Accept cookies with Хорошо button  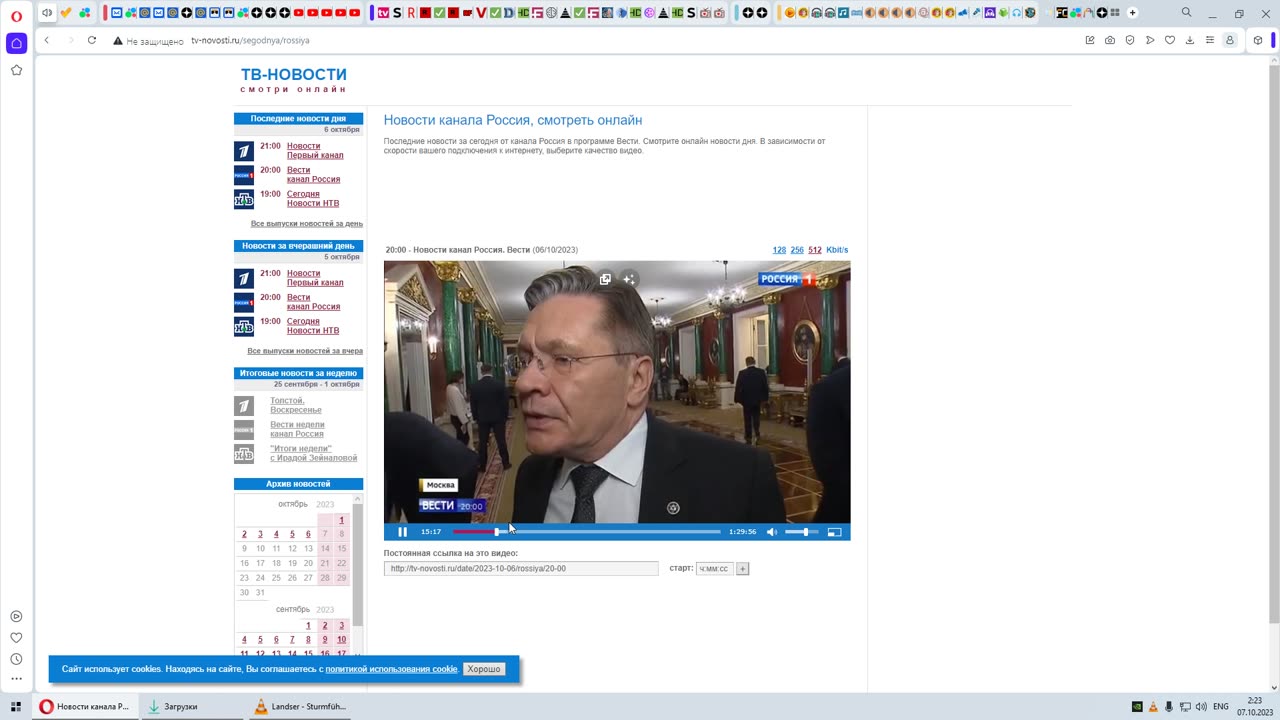tap(484, 669)
